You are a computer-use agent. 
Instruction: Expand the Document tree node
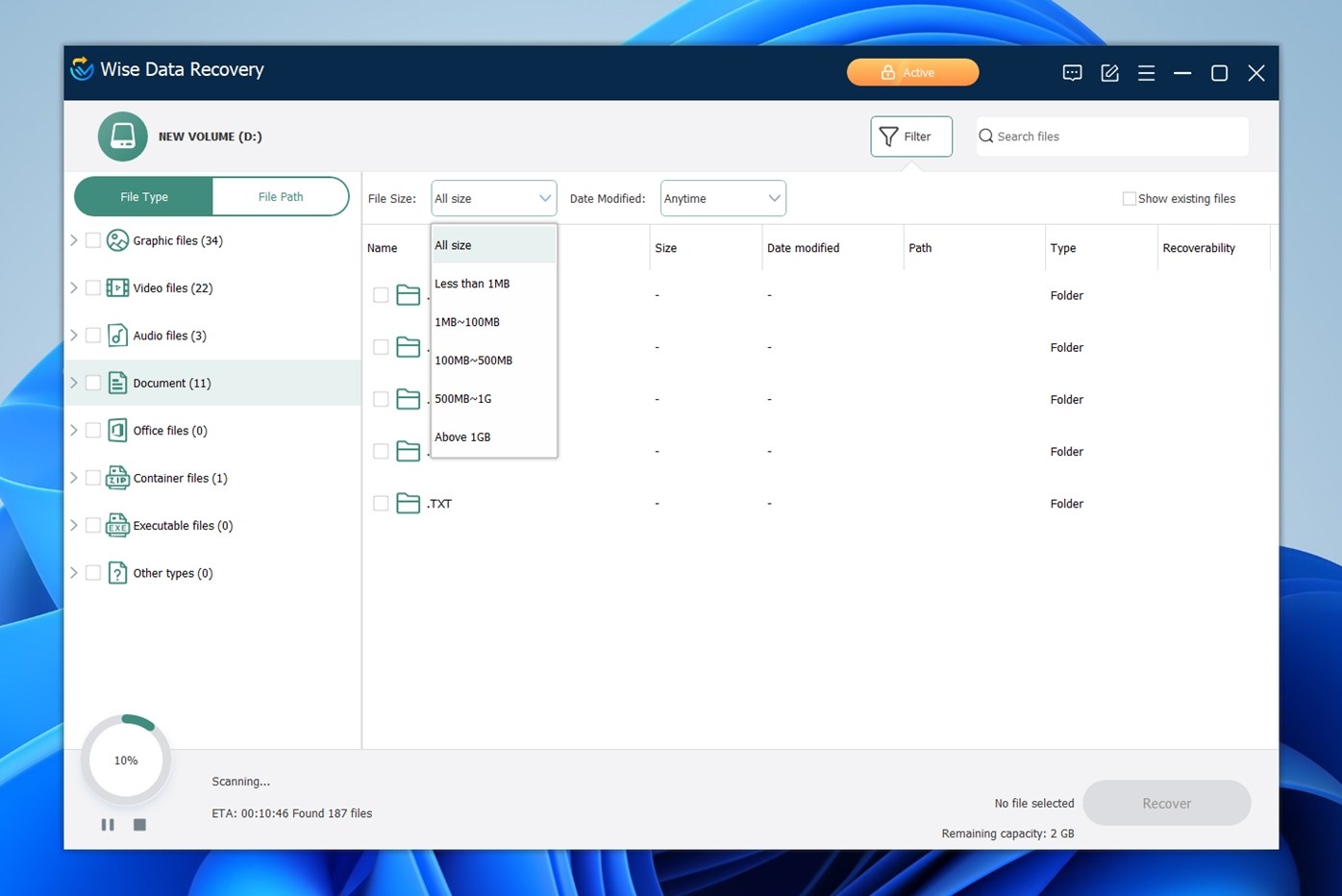pyautogui.click(x=74, y=383)
